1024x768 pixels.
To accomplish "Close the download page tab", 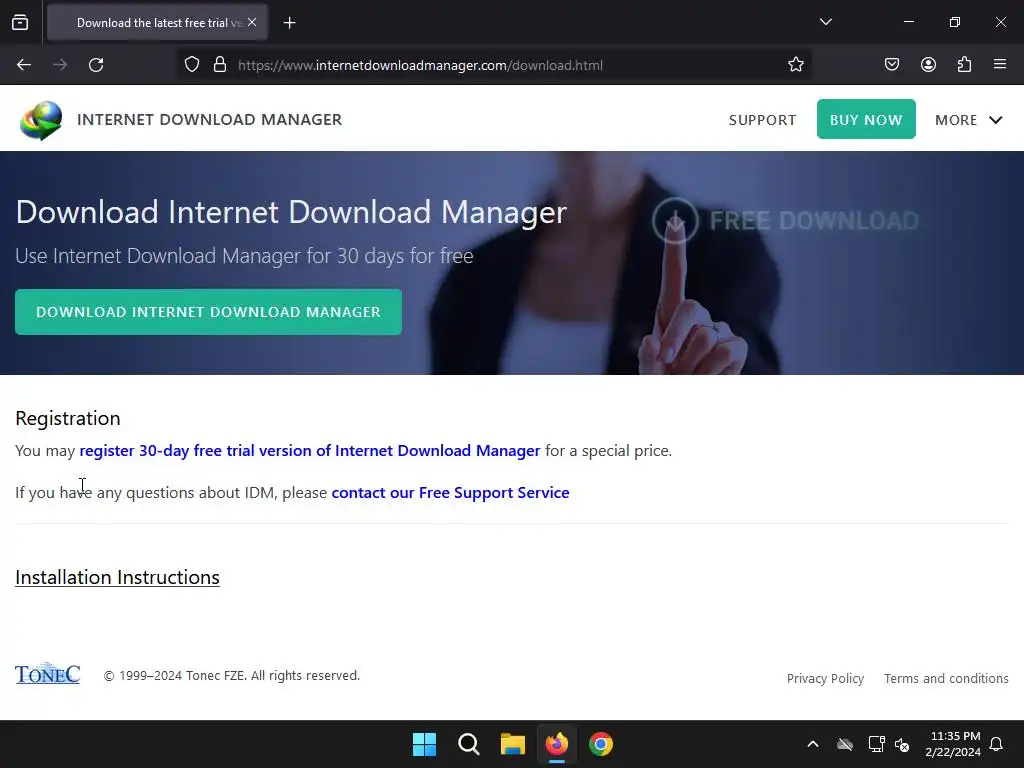I will pos(252,22).
